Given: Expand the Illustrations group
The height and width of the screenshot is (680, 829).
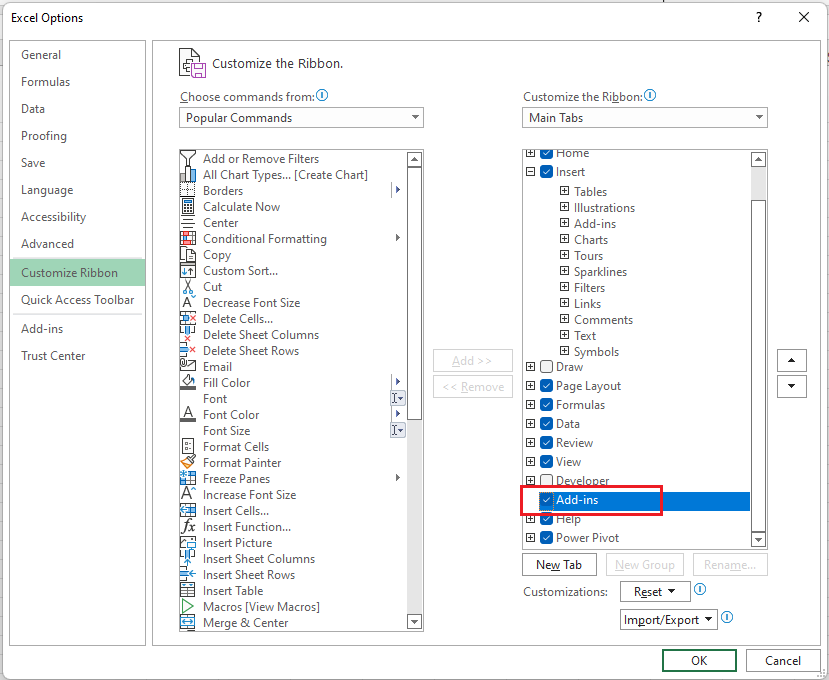Looking at the screenshot, I should point(565,207).
